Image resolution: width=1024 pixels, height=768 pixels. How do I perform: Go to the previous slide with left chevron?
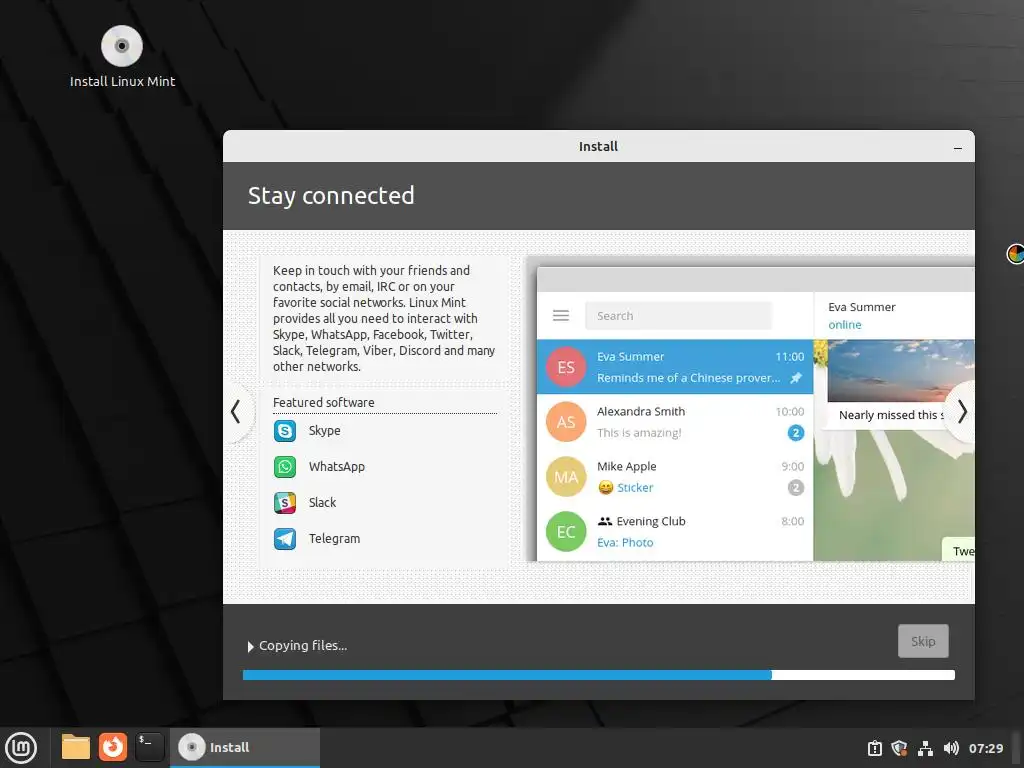[236, 412]
